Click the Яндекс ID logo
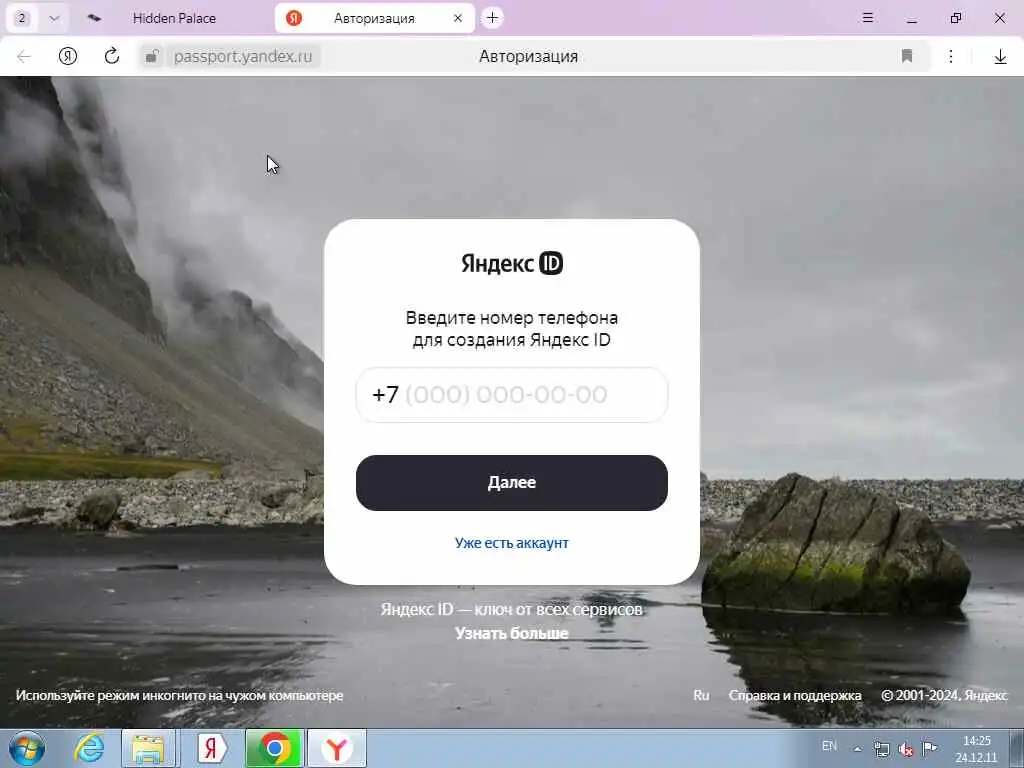This screenshot has height=768, width=1024. tap(511, 263)
